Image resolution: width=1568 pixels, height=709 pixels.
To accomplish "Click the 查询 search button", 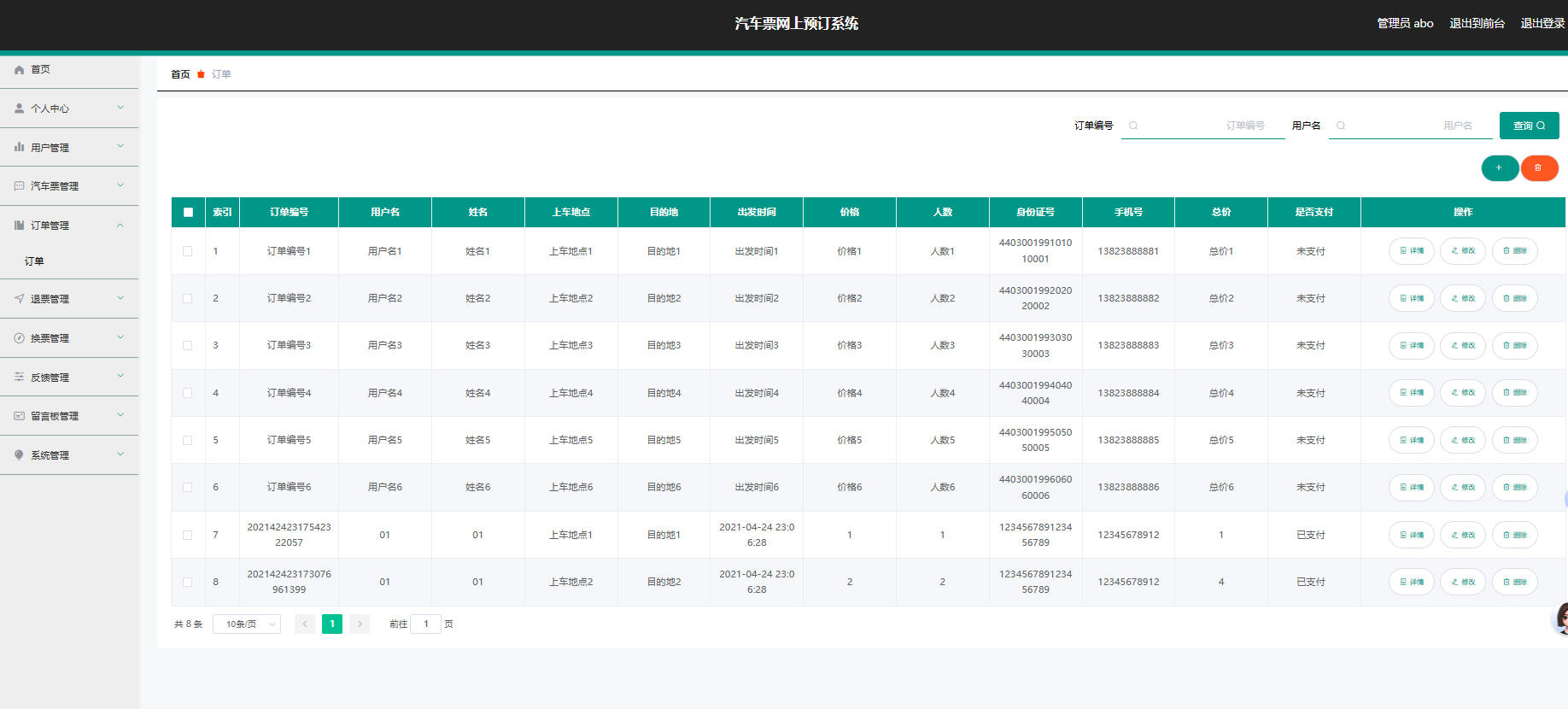I will [x=1529, y=126].
